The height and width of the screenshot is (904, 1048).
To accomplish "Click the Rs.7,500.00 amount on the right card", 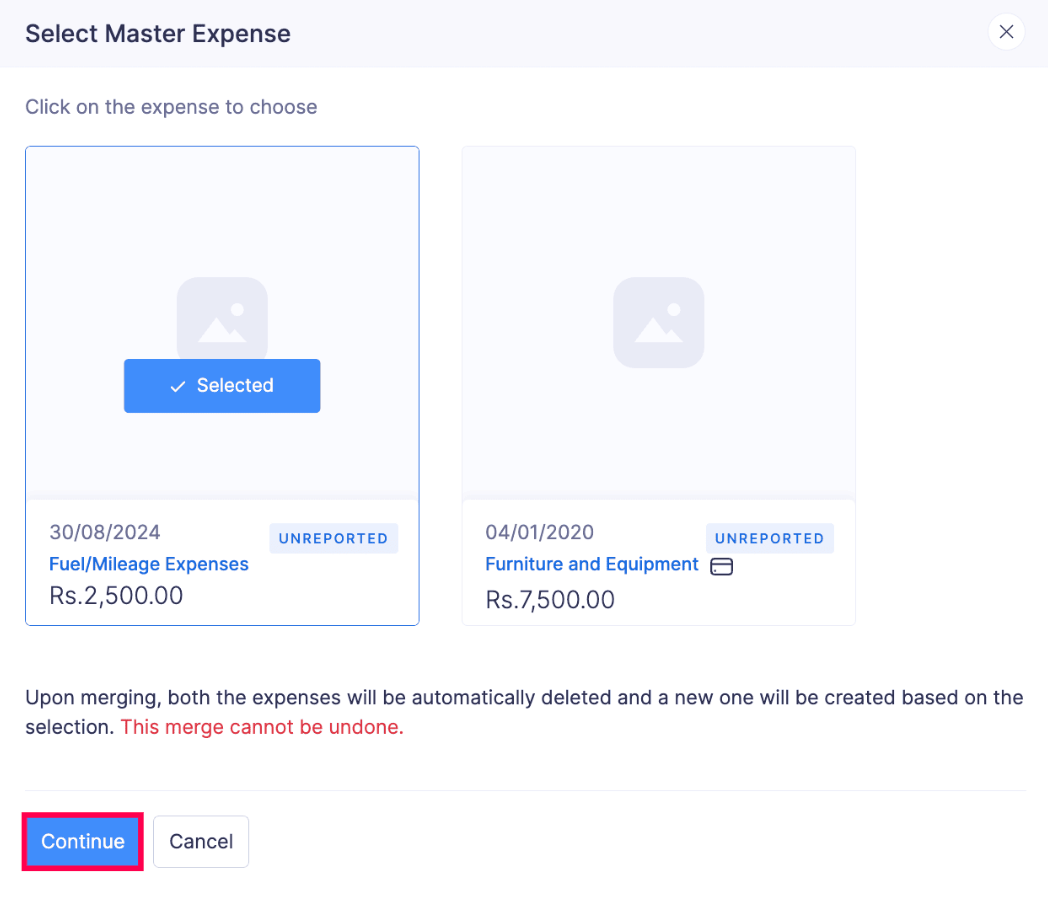I will tap(549, 599).
